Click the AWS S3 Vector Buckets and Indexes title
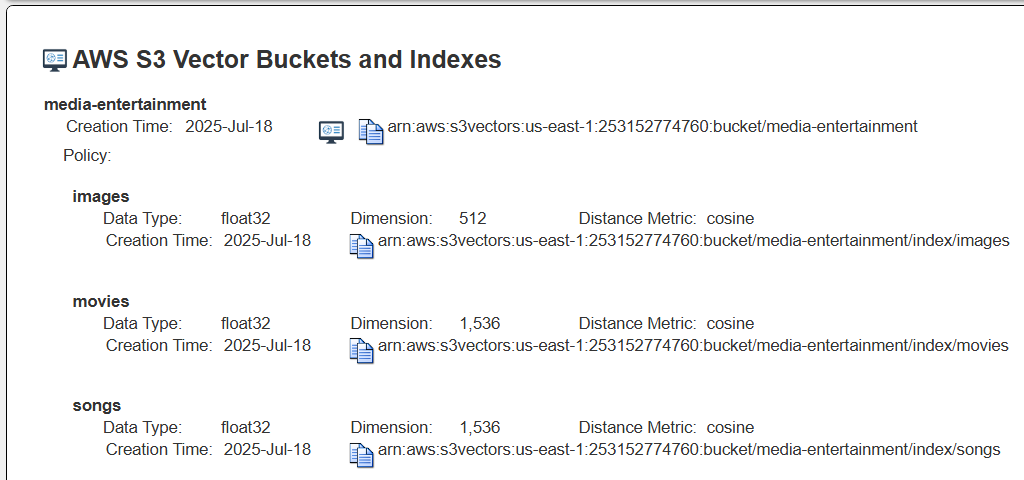 click(x=287, y=60)
